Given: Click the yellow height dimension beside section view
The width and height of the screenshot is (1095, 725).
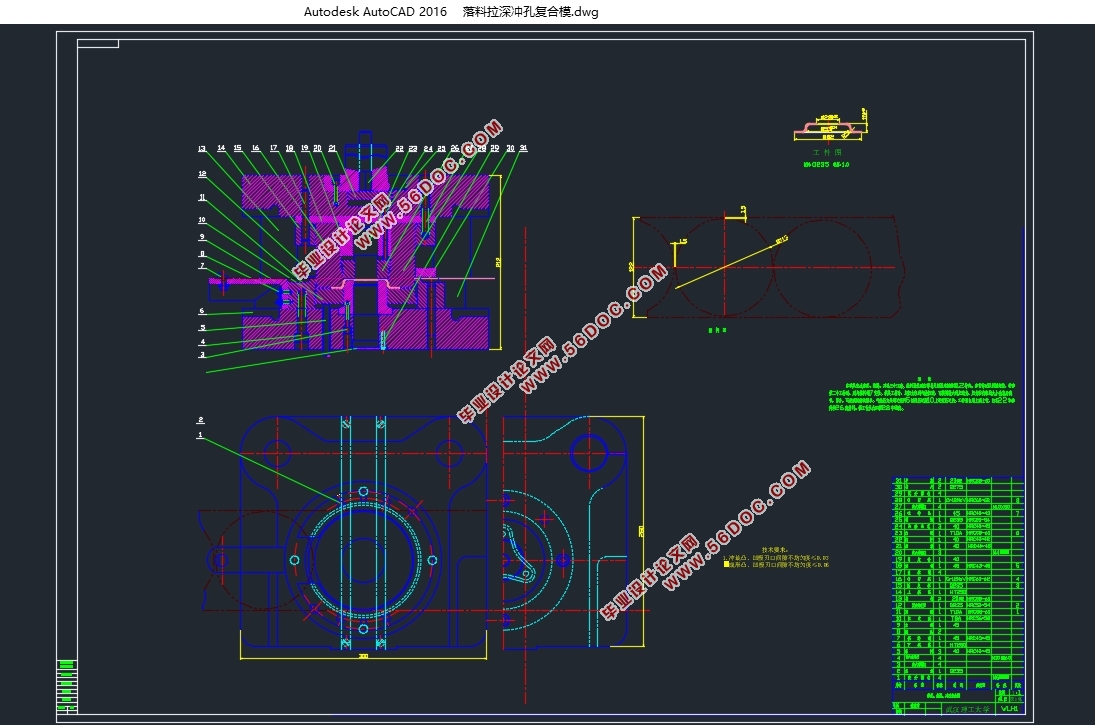Looking at the screenshot, I should (x=499, y=263).
